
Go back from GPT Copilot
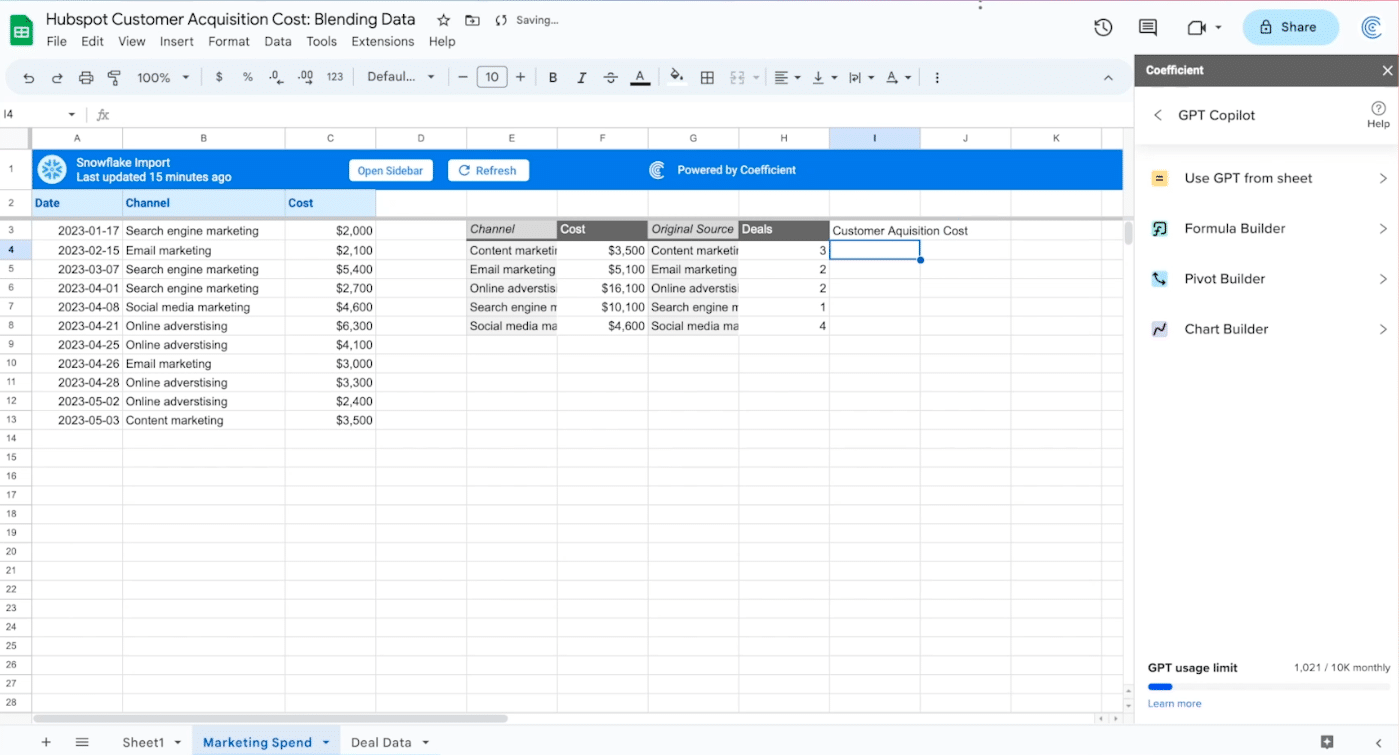1158,115
